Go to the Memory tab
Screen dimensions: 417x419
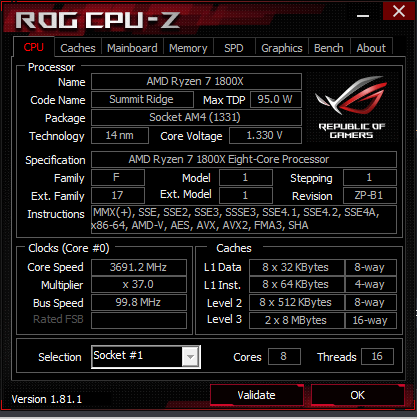(x=188, y=48)
